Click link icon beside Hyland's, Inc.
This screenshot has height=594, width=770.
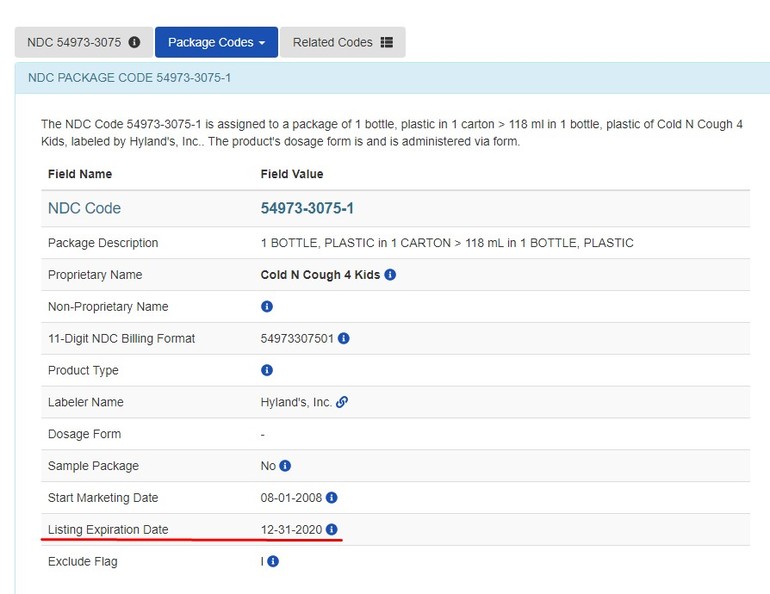coord(342,402)
